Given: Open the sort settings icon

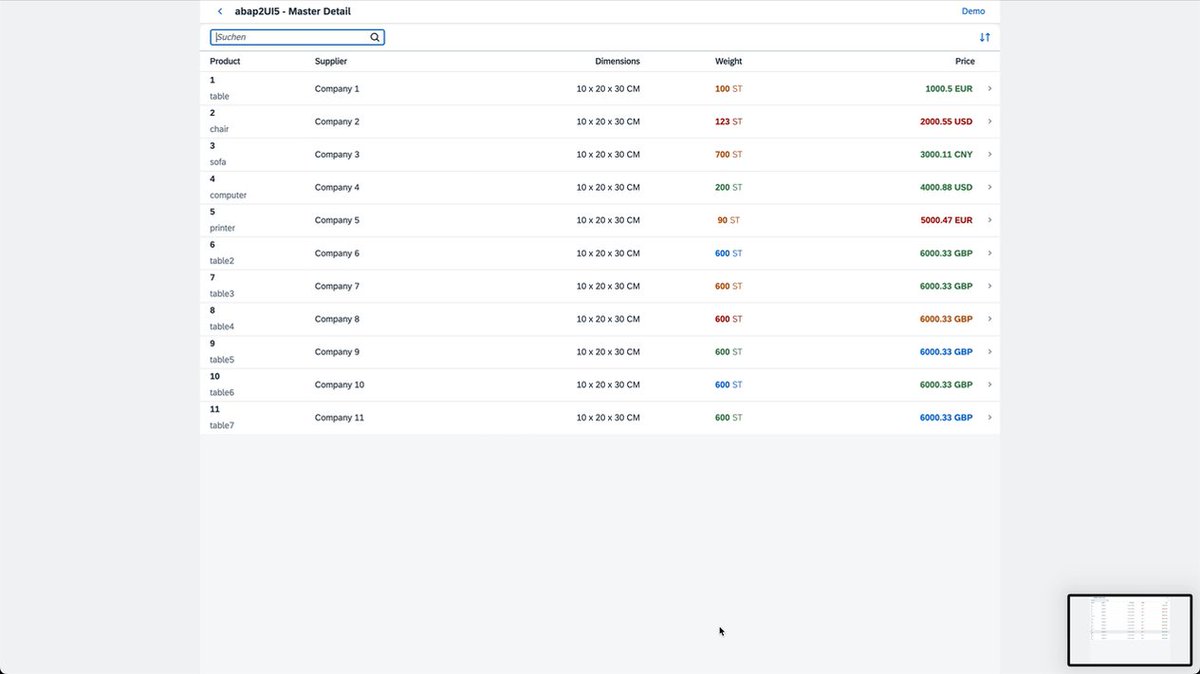Looking at the screenshot, I should tap(985, 37).
